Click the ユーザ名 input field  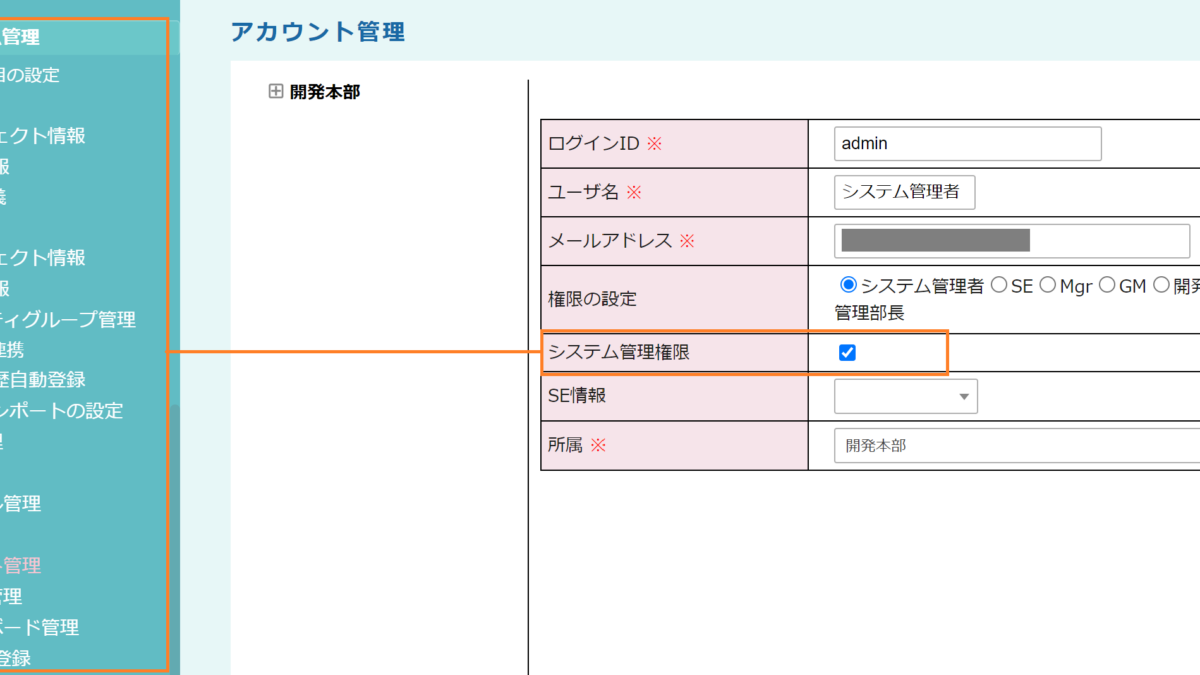tap(904, 192)
